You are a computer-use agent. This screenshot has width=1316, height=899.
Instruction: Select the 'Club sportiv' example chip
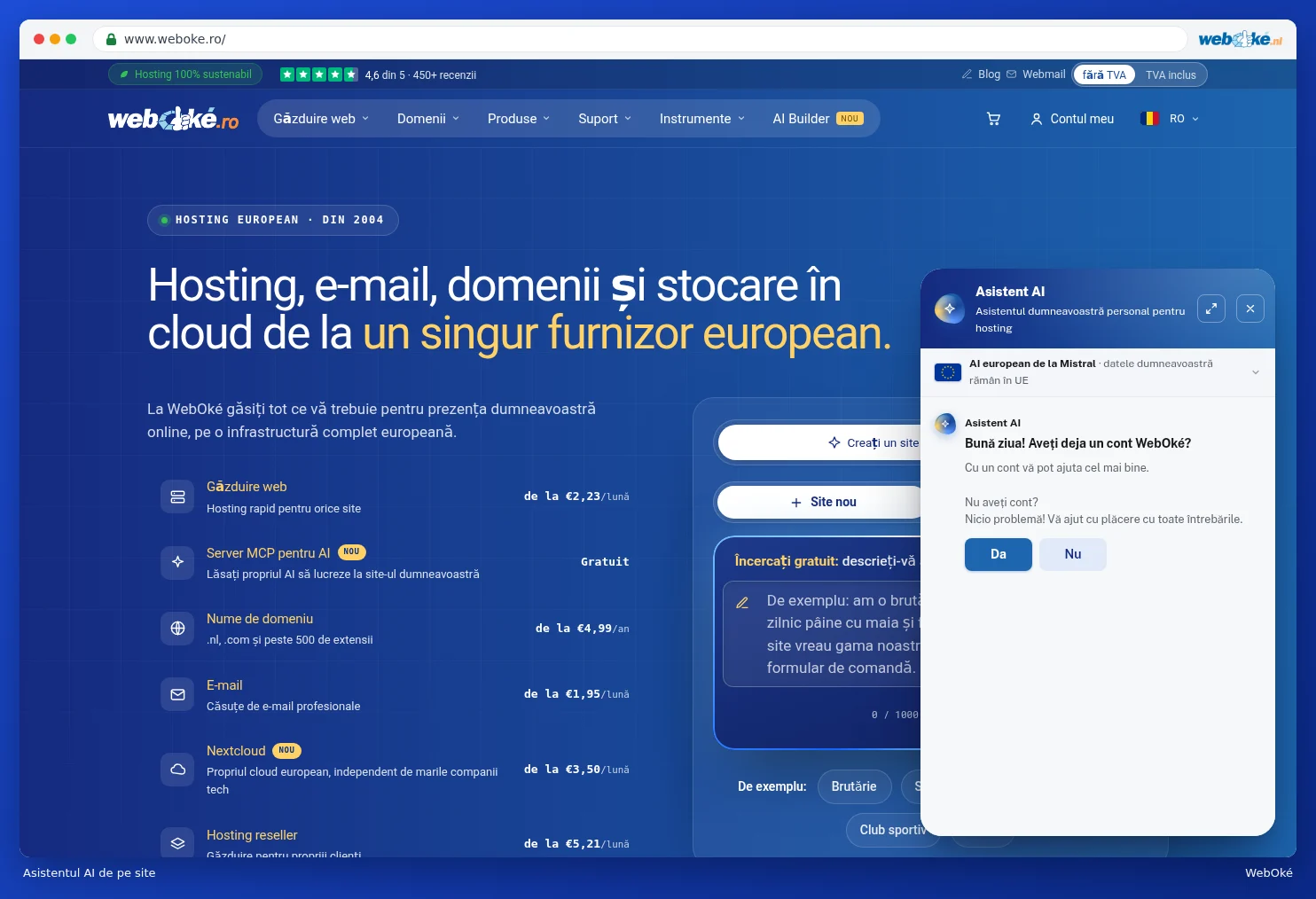click(x=887, y=830)
